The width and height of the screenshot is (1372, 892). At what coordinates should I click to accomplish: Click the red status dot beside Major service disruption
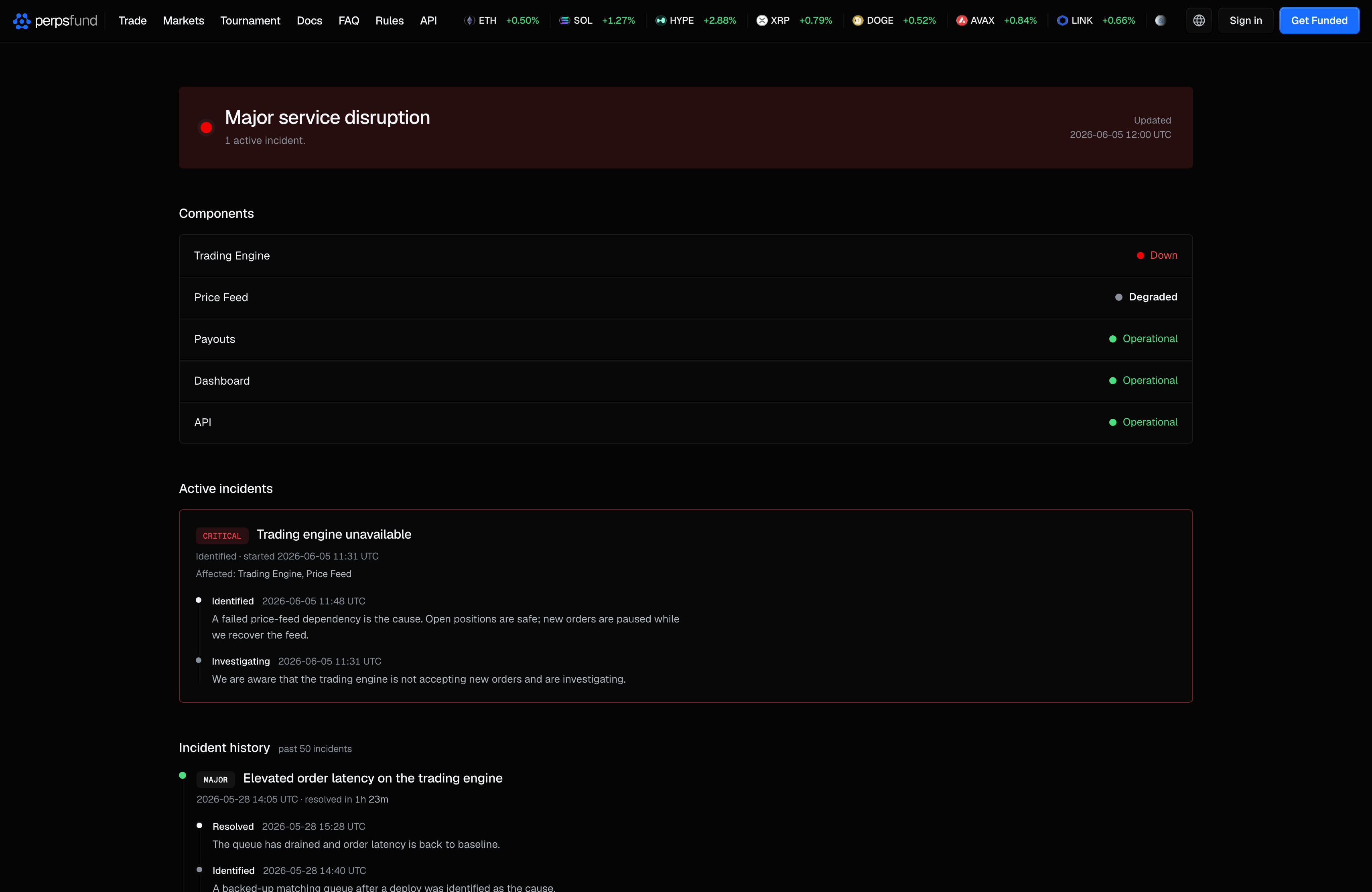point(206,128)
